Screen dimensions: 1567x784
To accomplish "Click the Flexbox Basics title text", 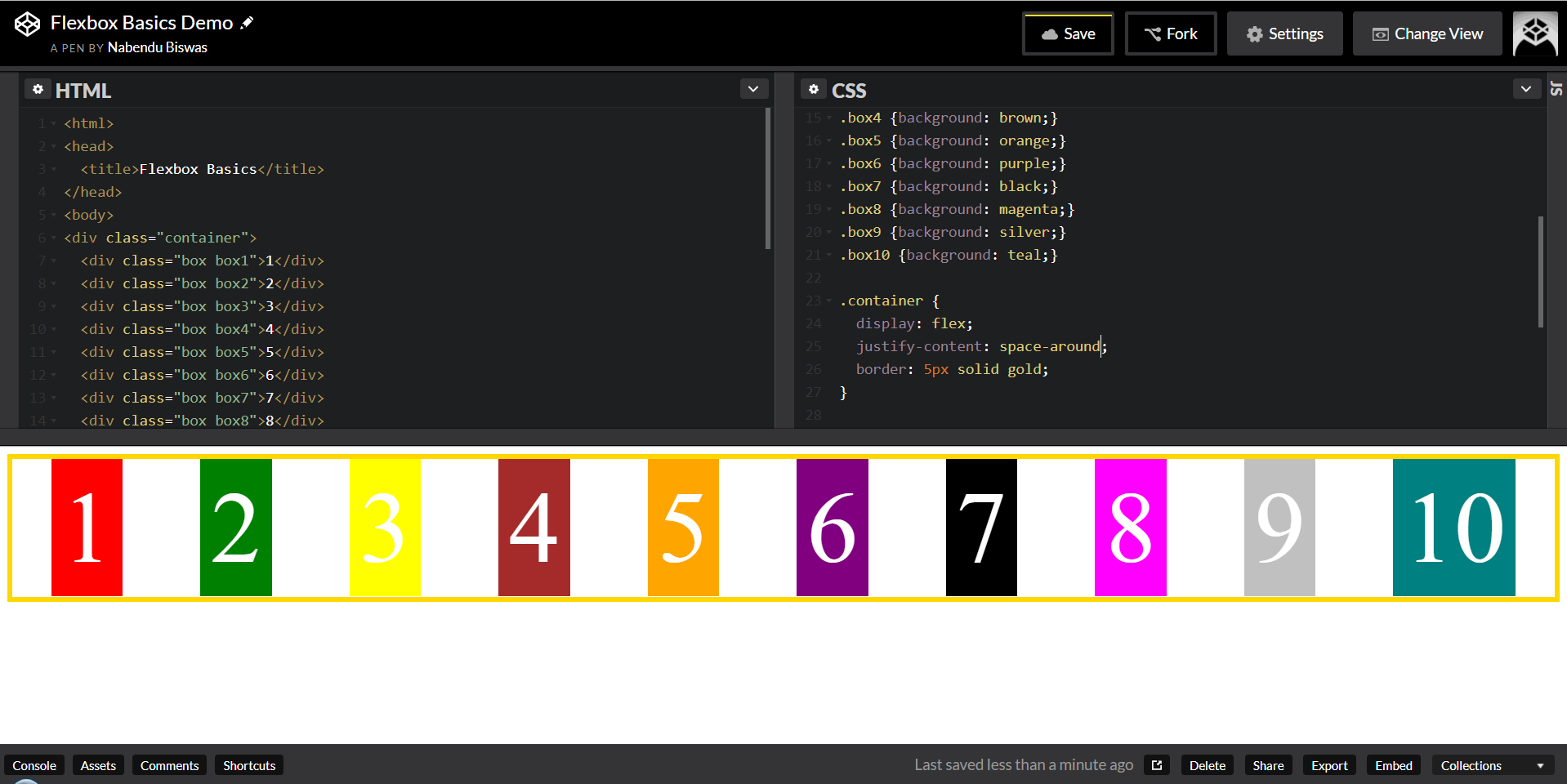I will [x=198, y=169].
